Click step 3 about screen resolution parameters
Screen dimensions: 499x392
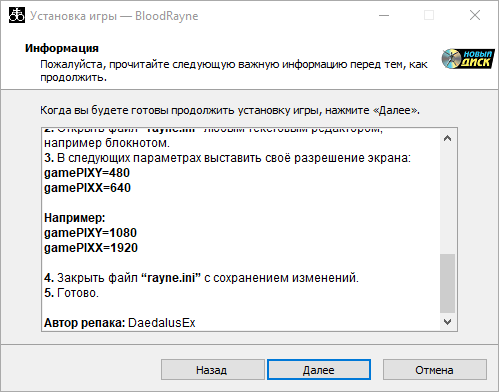pos(227,158)
